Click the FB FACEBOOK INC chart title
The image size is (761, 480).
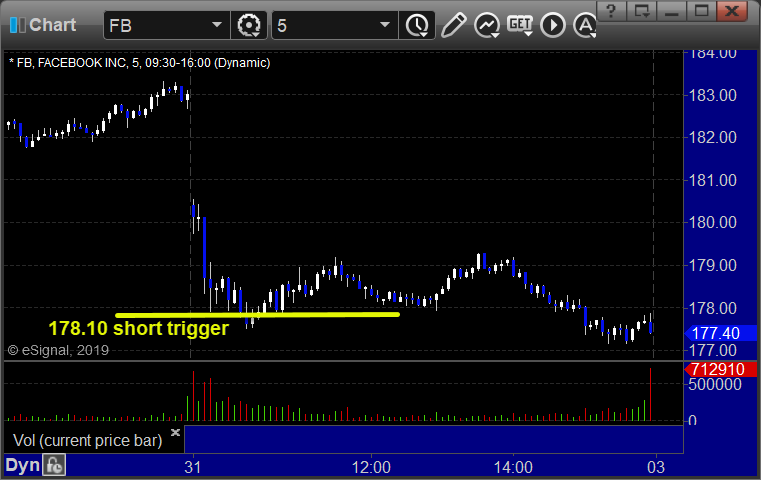click(x=140, y=63)
